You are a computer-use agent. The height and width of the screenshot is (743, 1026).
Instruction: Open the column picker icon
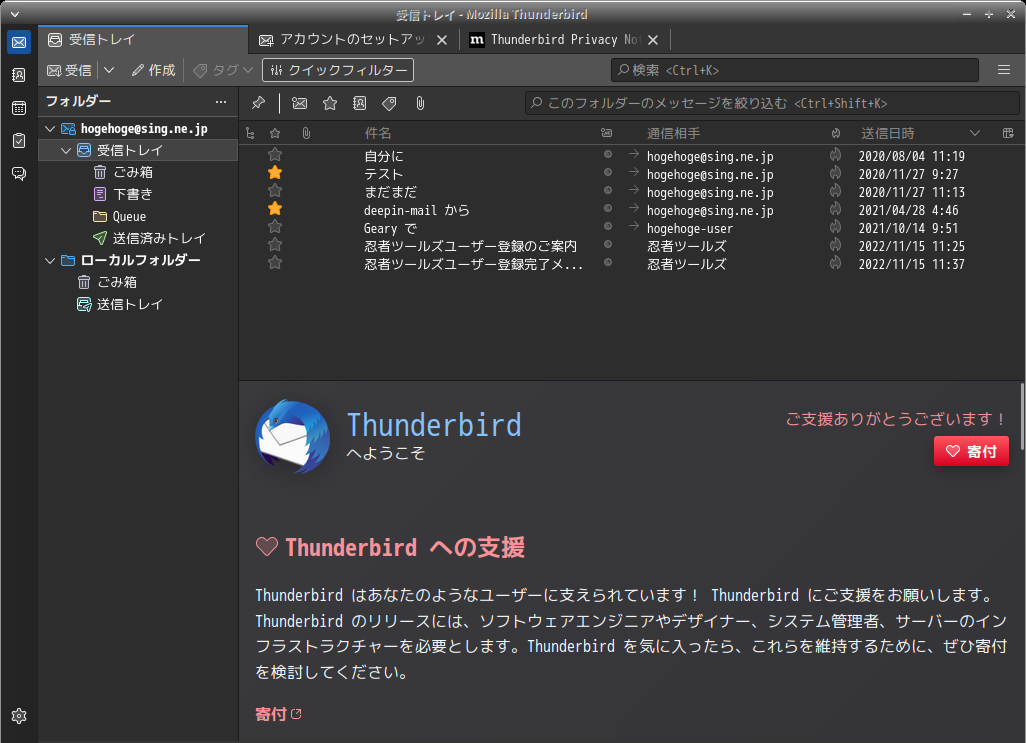[1008, 133]
